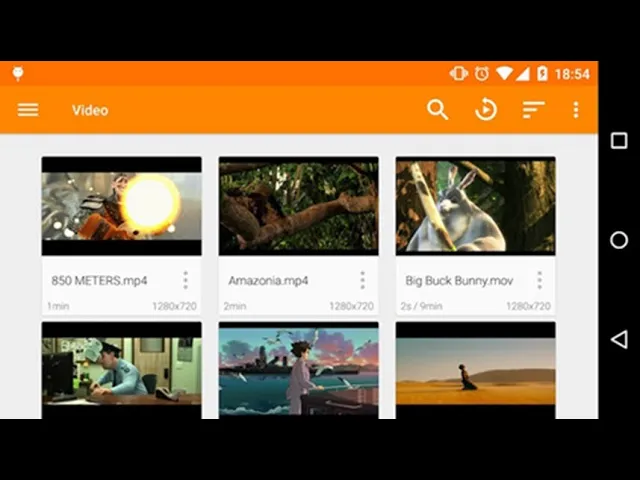Tap the 18:54 clock in status bar

point(572,74)
